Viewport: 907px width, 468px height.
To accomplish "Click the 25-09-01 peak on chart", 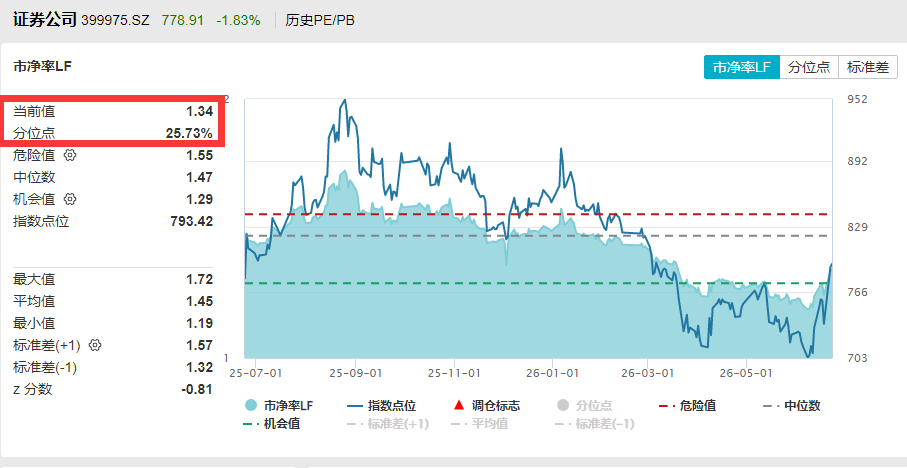I will click(x=345, y=101).
